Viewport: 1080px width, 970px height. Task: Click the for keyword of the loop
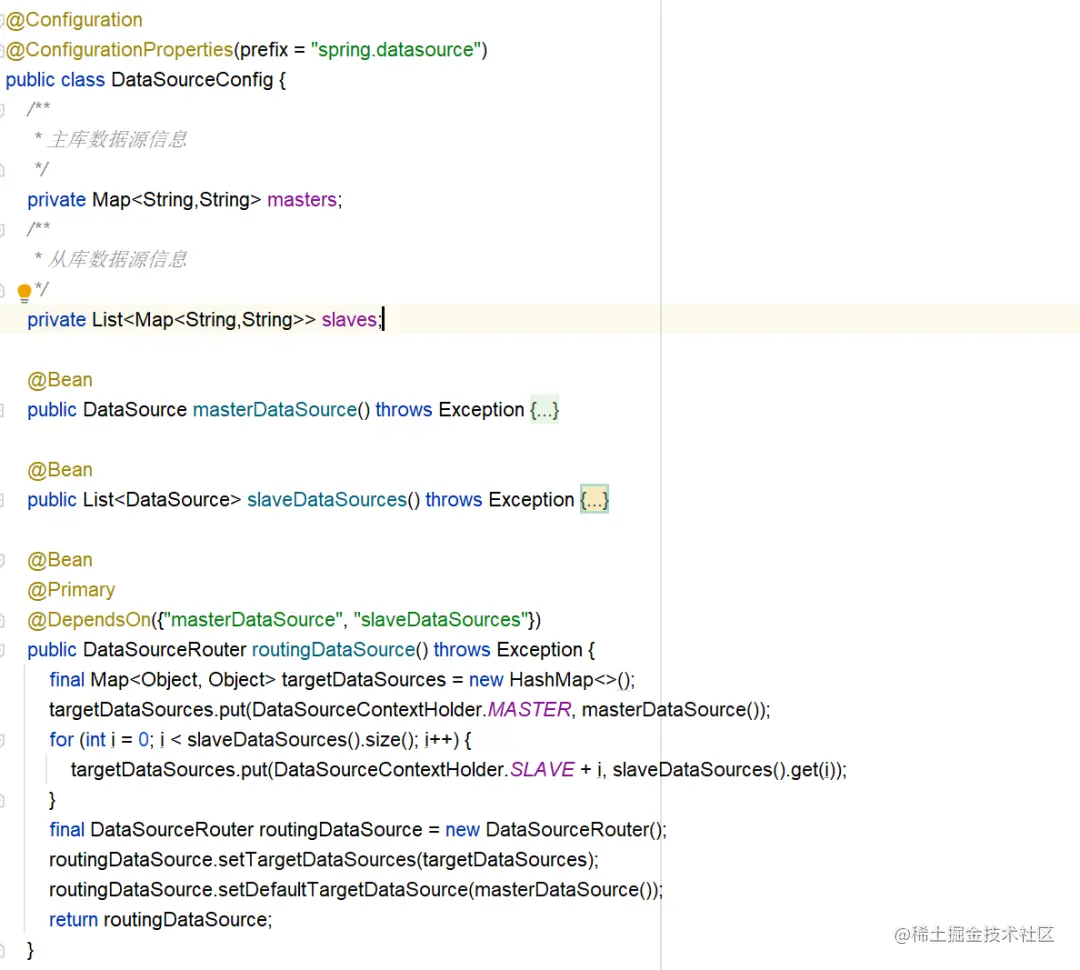61,740
